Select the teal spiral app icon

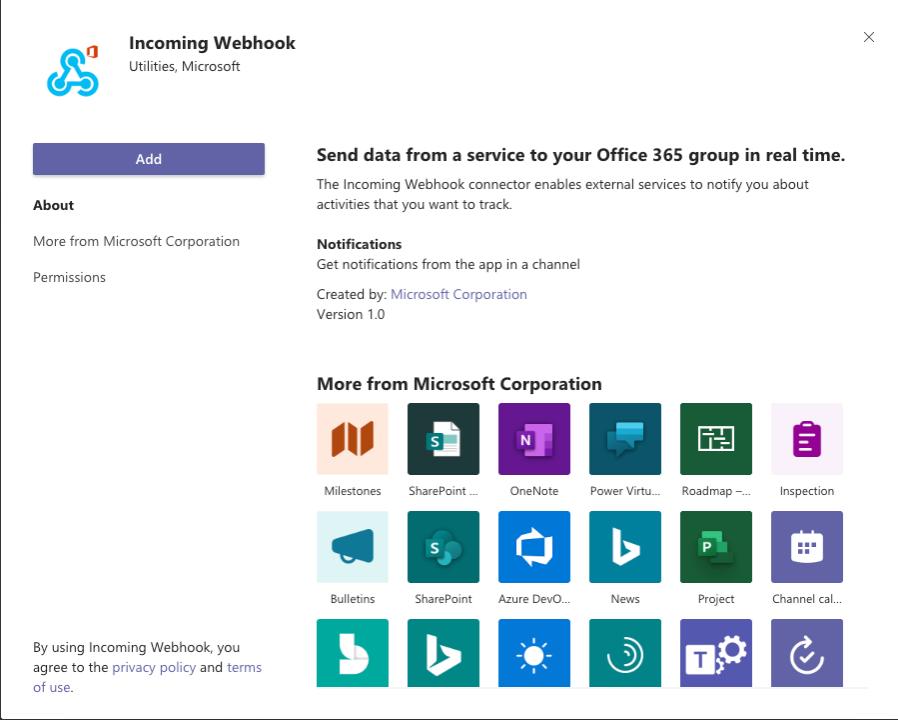pos(625,653)
